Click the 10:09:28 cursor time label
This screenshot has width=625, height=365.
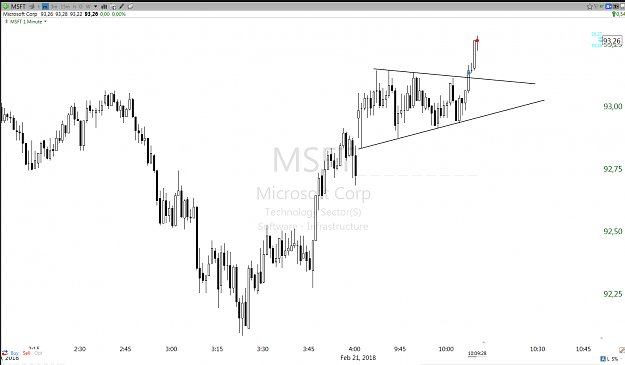click(477, 353)
